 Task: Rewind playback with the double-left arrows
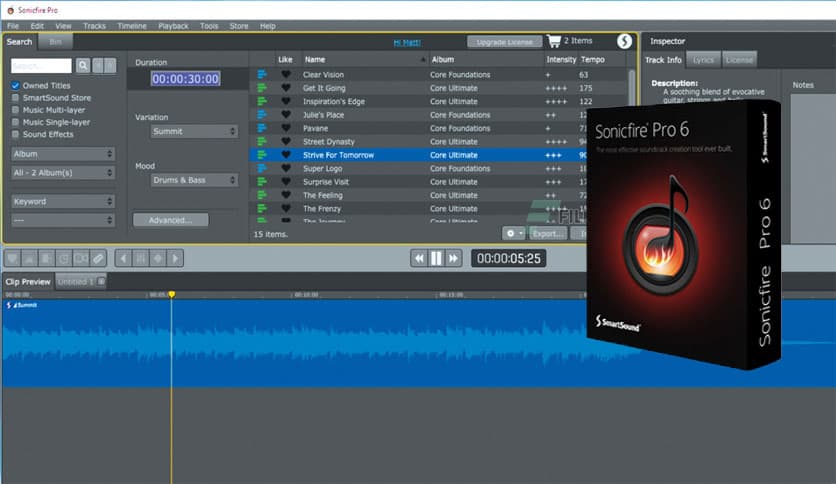click(x=419, y=259)
